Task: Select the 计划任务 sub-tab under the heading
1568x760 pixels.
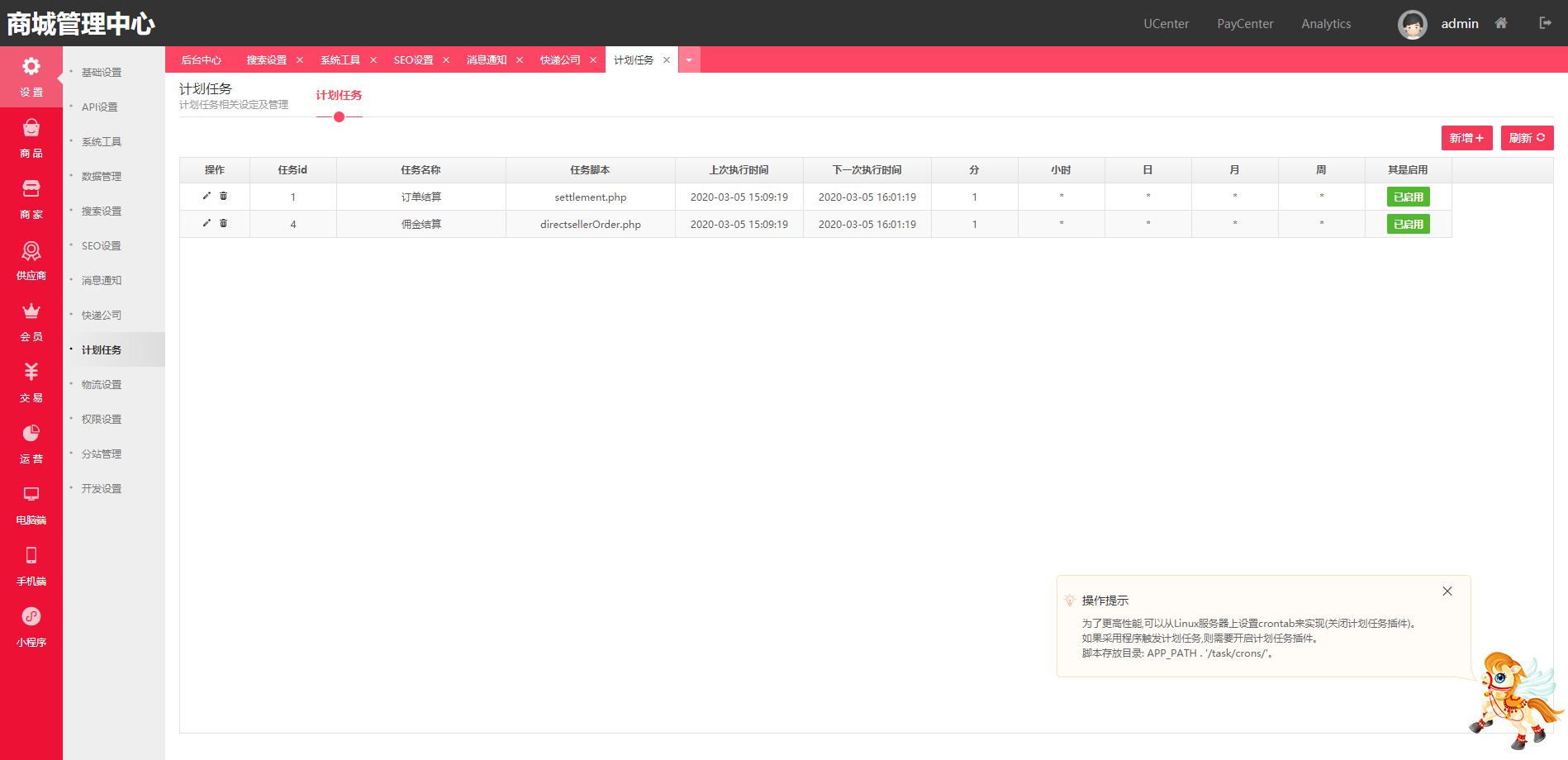Action: (339, 96)
